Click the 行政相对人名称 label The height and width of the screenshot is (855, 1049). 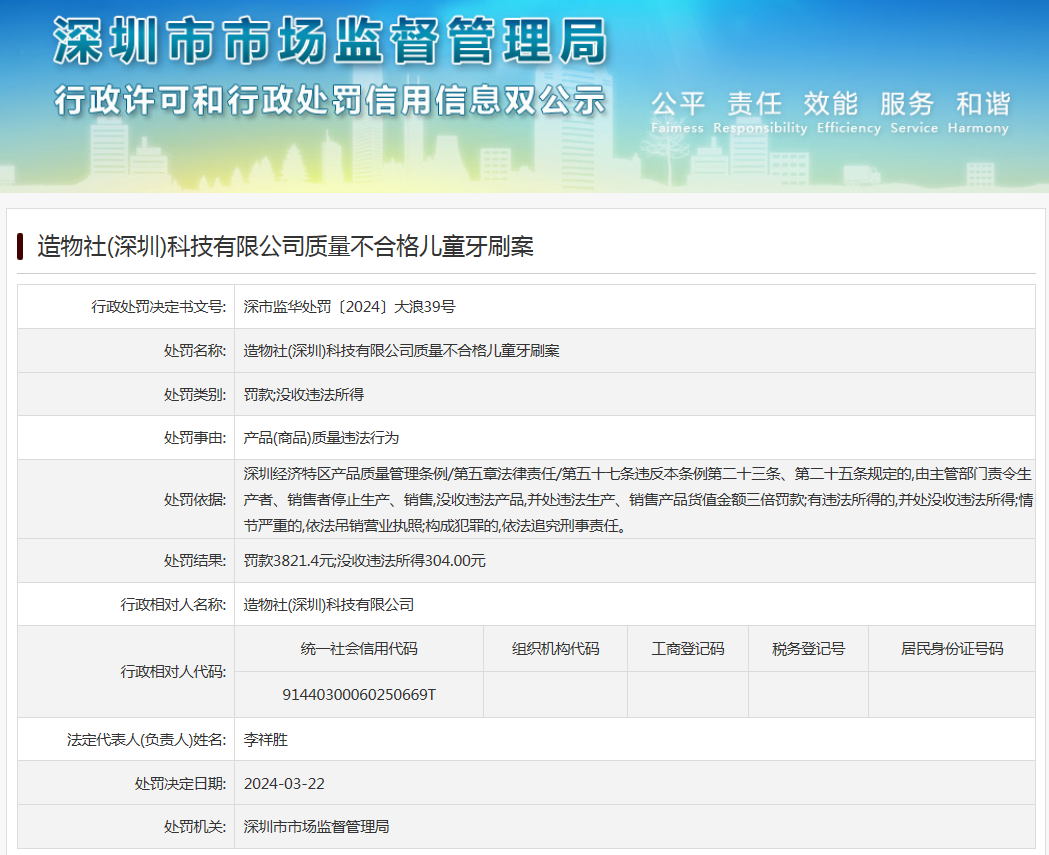click(173, 605)
